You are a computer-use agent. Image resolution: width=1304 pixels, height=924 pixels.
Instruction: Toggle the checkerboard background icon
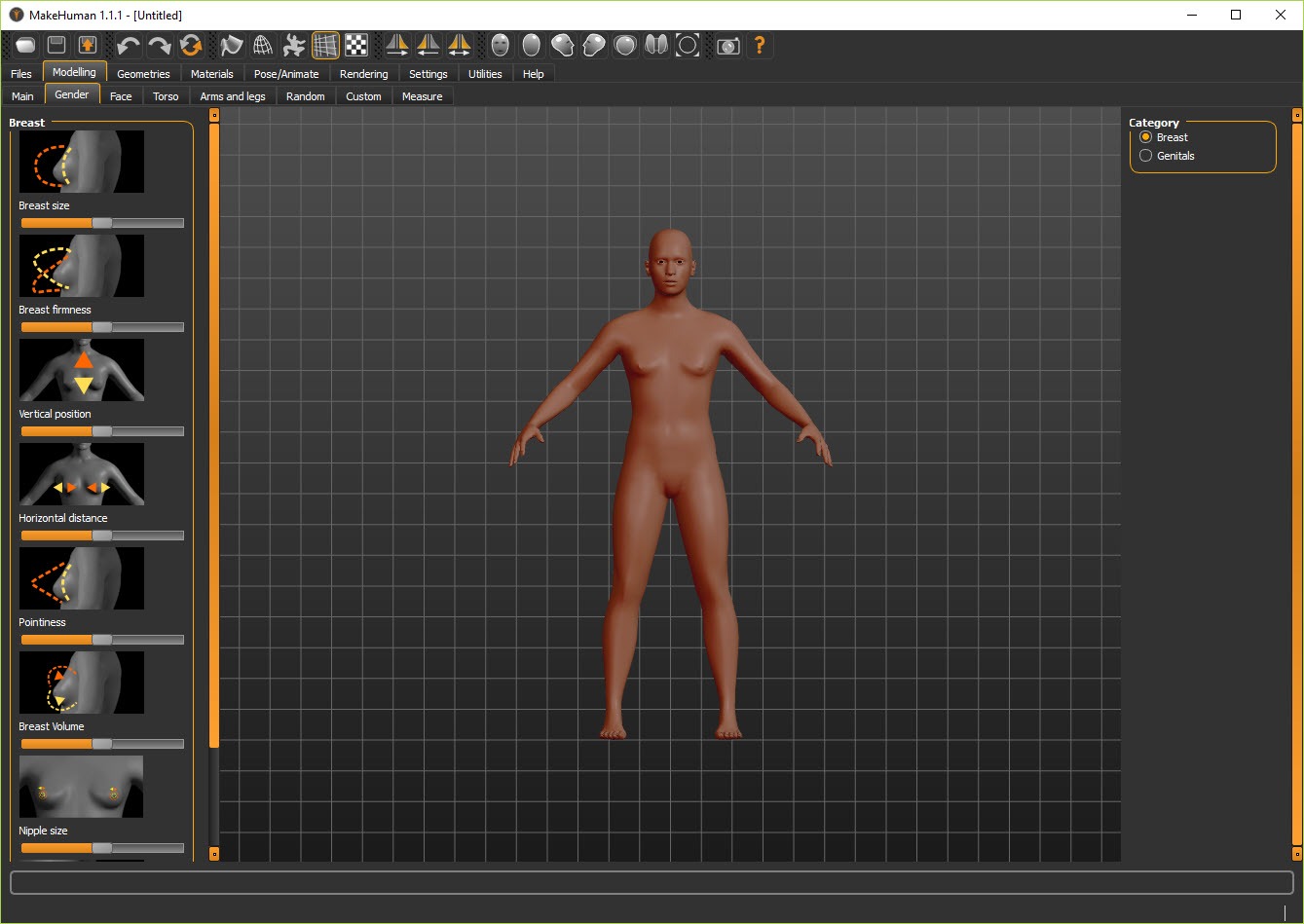356,46
